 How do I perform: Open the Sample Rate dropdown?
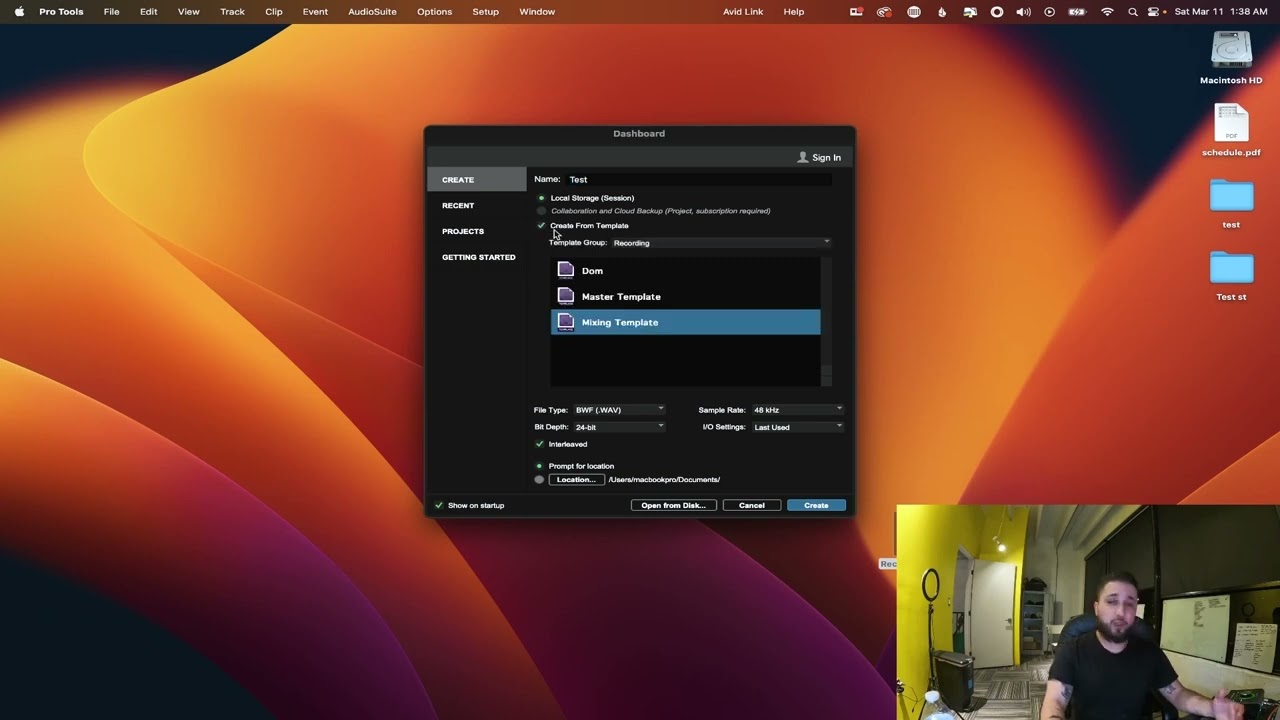(798, 410)
